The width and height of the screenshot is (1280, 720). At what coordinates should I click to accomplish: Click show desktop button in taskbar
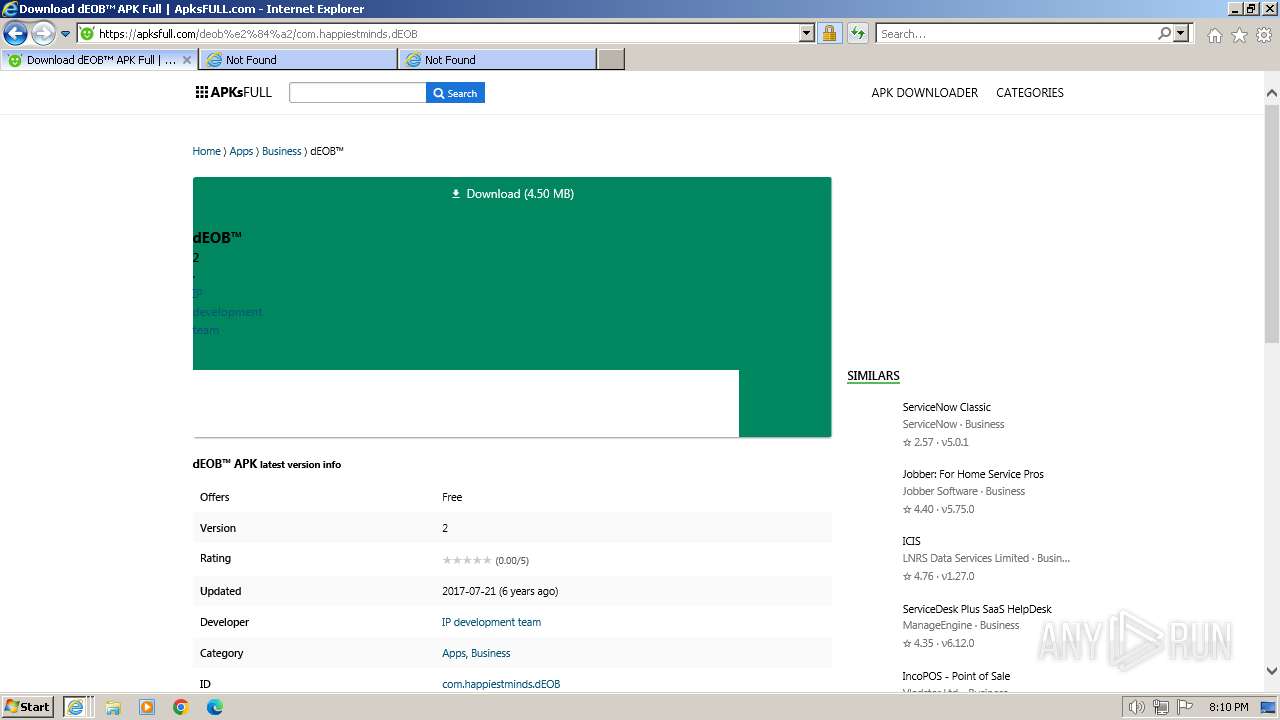(x=1268, y=707)
